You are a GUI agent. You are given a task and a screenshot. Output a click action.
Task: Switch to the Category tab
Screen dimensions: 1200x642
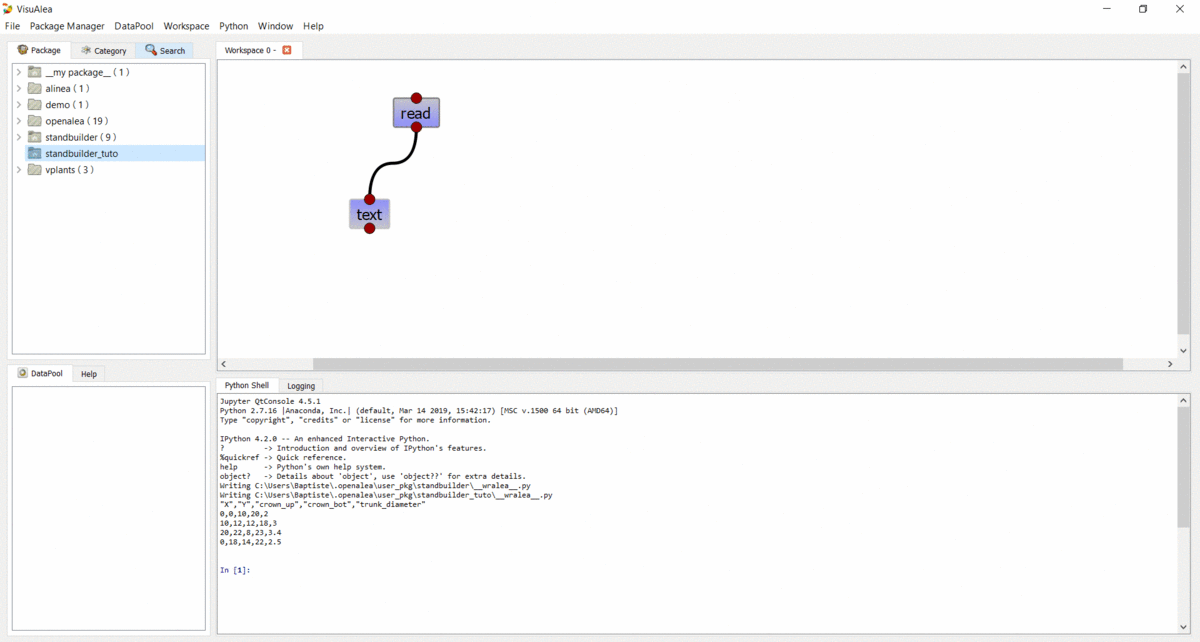pyautogui.click(x=104, y=50)
